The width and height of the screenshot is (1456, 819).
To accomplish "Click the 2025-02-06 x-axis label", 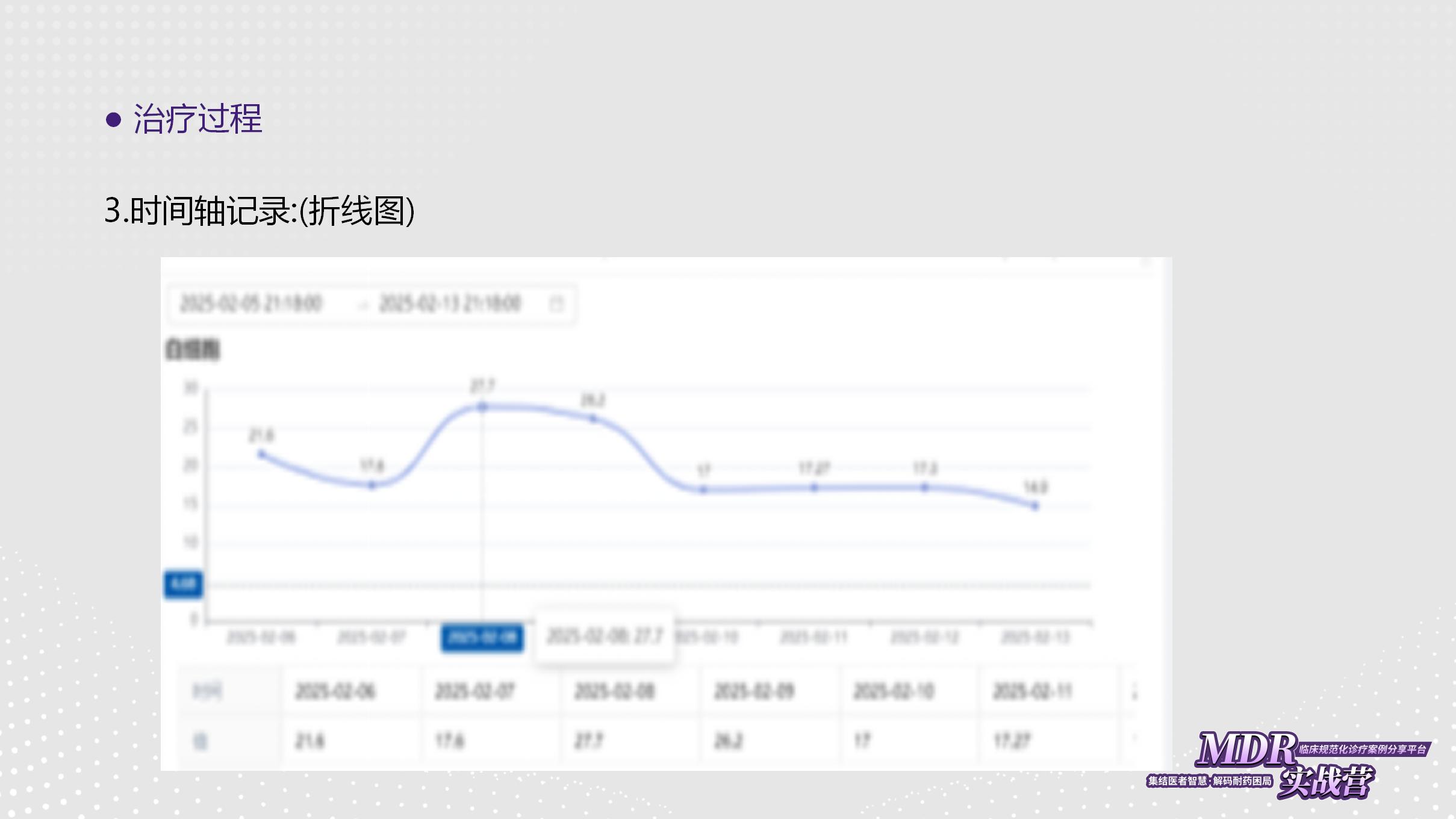I will 261,637.
